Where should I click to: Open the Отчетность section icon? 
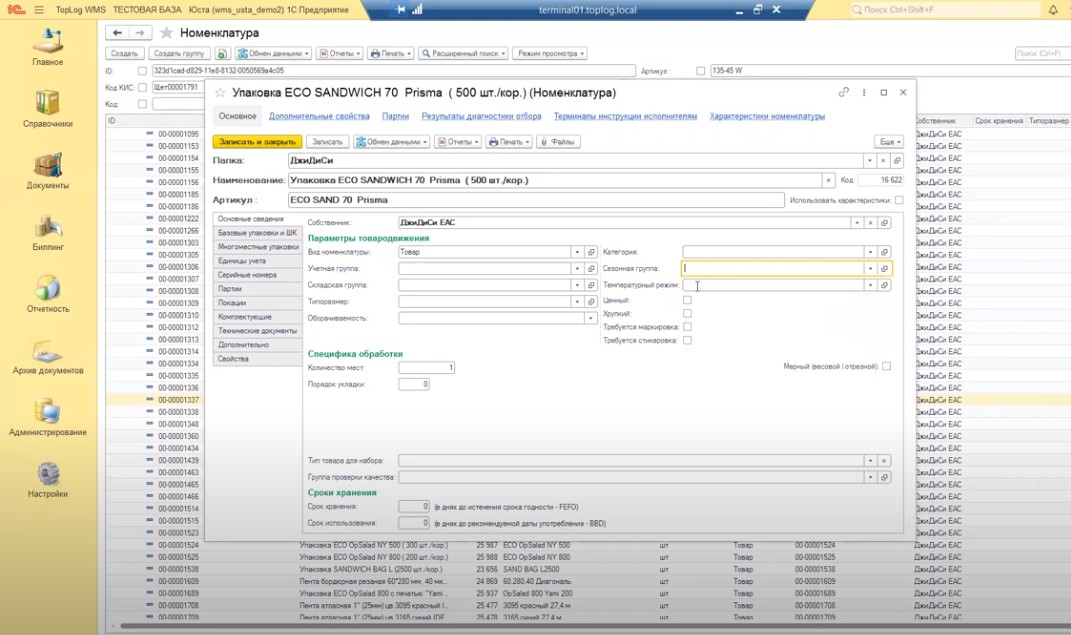47,289
